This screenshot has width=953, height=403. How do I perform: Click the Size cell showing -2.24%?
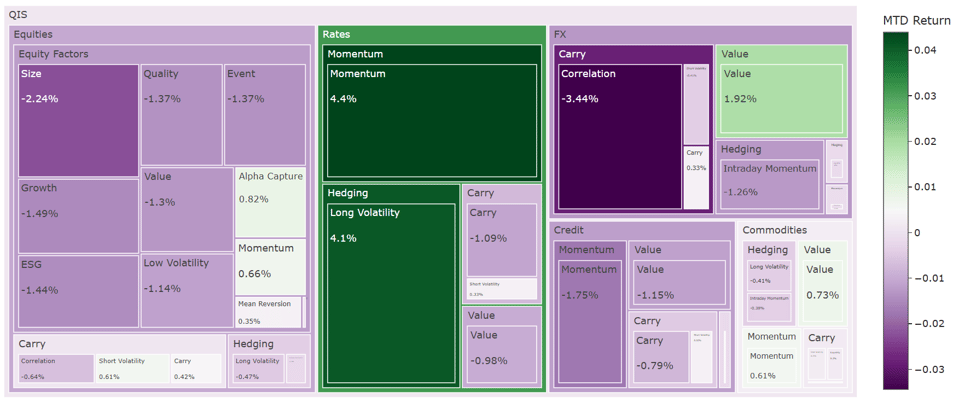78,120
